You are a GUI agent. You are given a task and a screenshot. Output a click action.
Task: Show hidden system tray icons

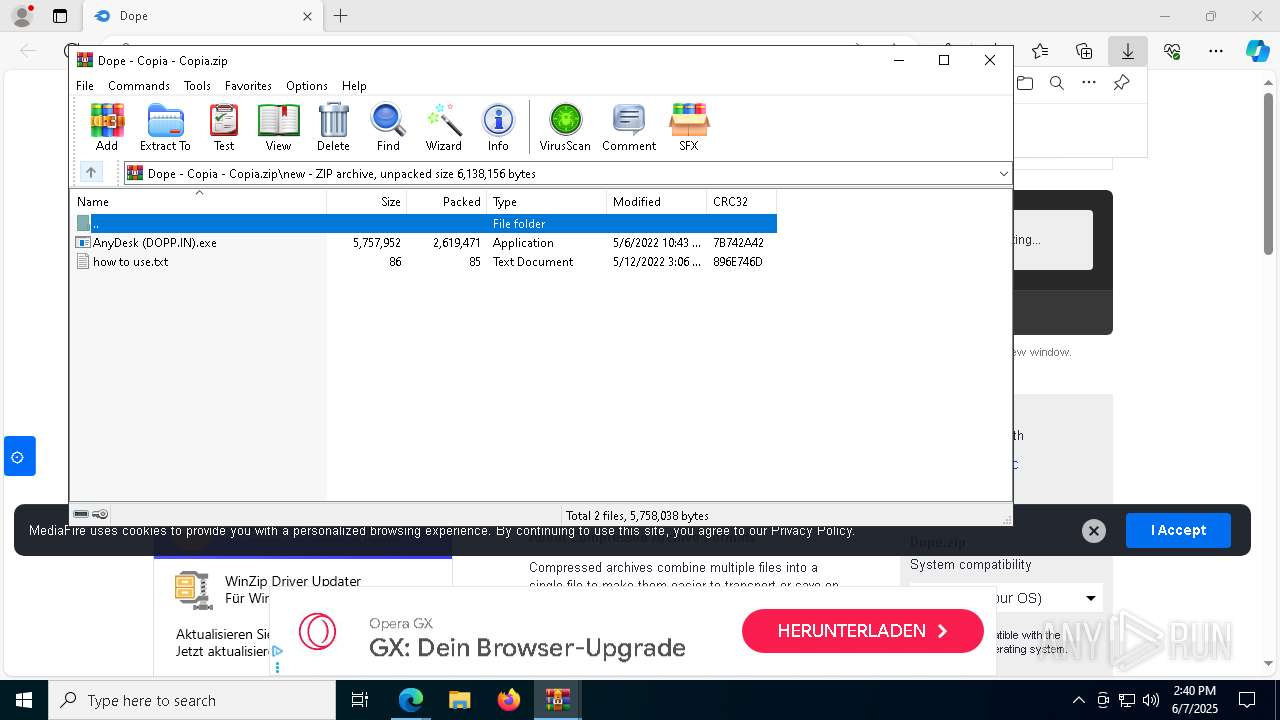(1078, 700)
